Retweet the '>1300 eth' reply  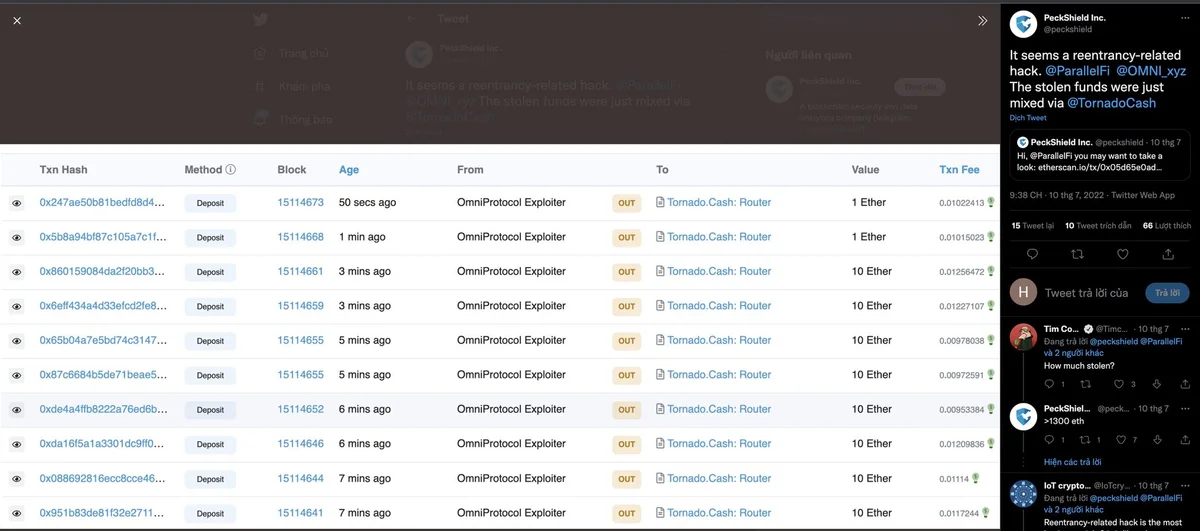coord(1085,440)
